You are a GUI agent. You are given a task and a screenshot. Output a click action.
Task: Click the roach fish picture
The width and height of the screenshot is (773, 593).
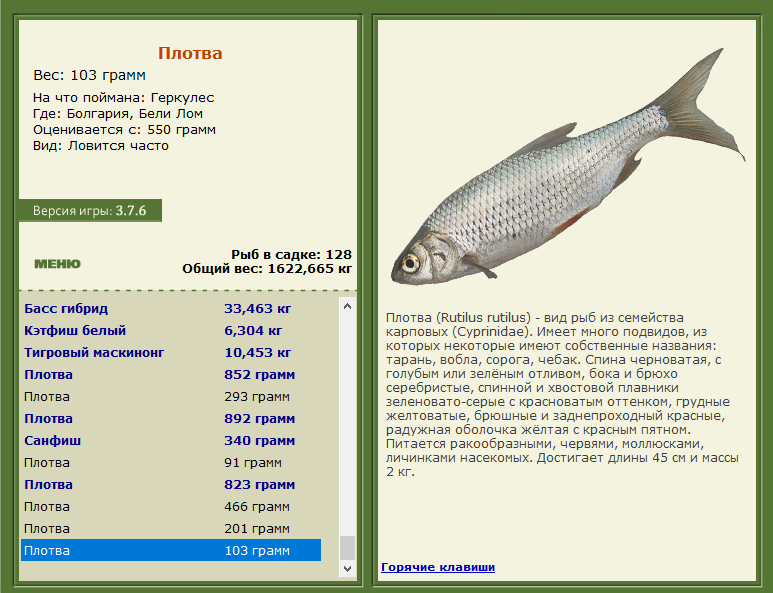tap(568, 168)
